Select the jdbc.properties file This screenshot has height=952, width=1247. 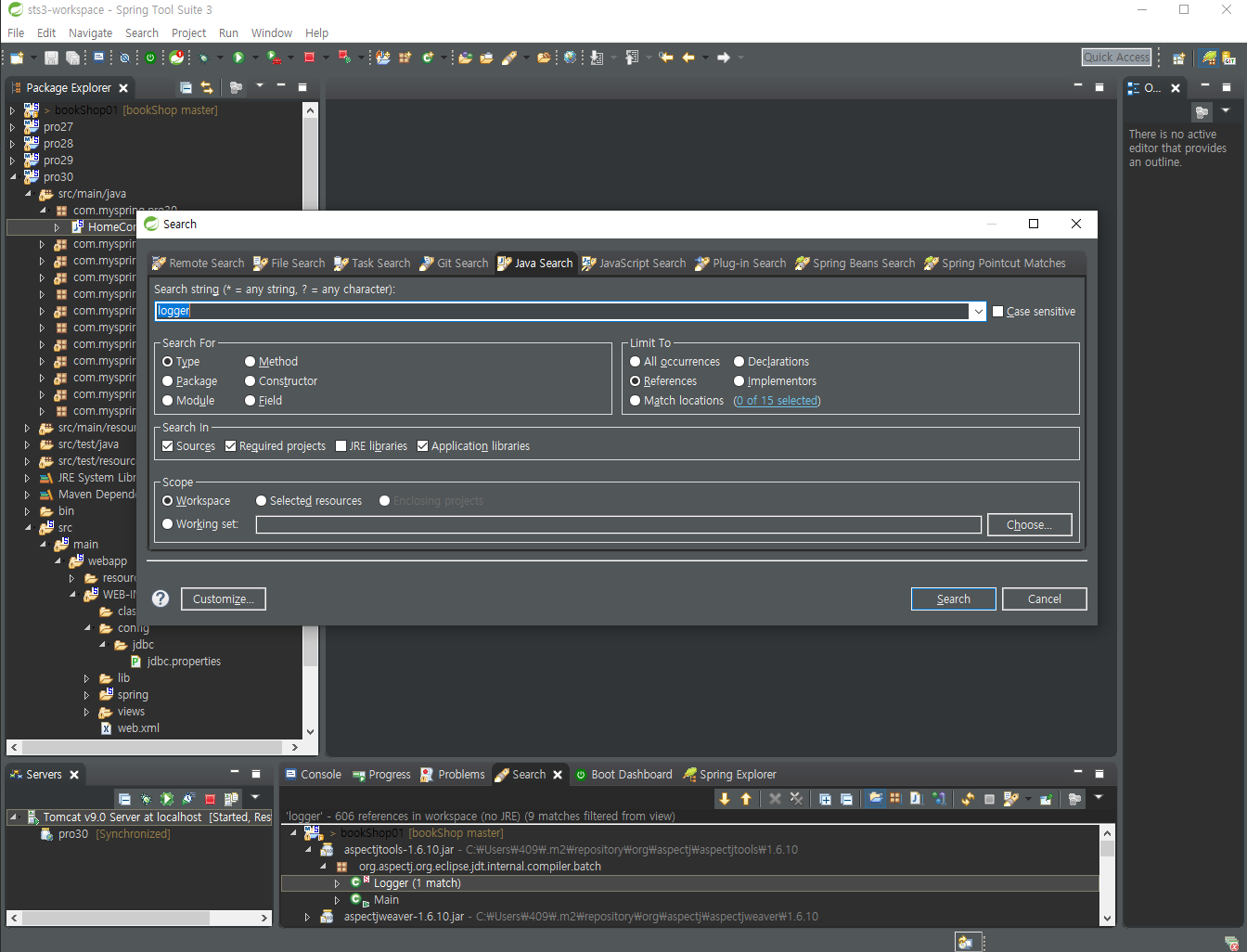pos(175,662)
